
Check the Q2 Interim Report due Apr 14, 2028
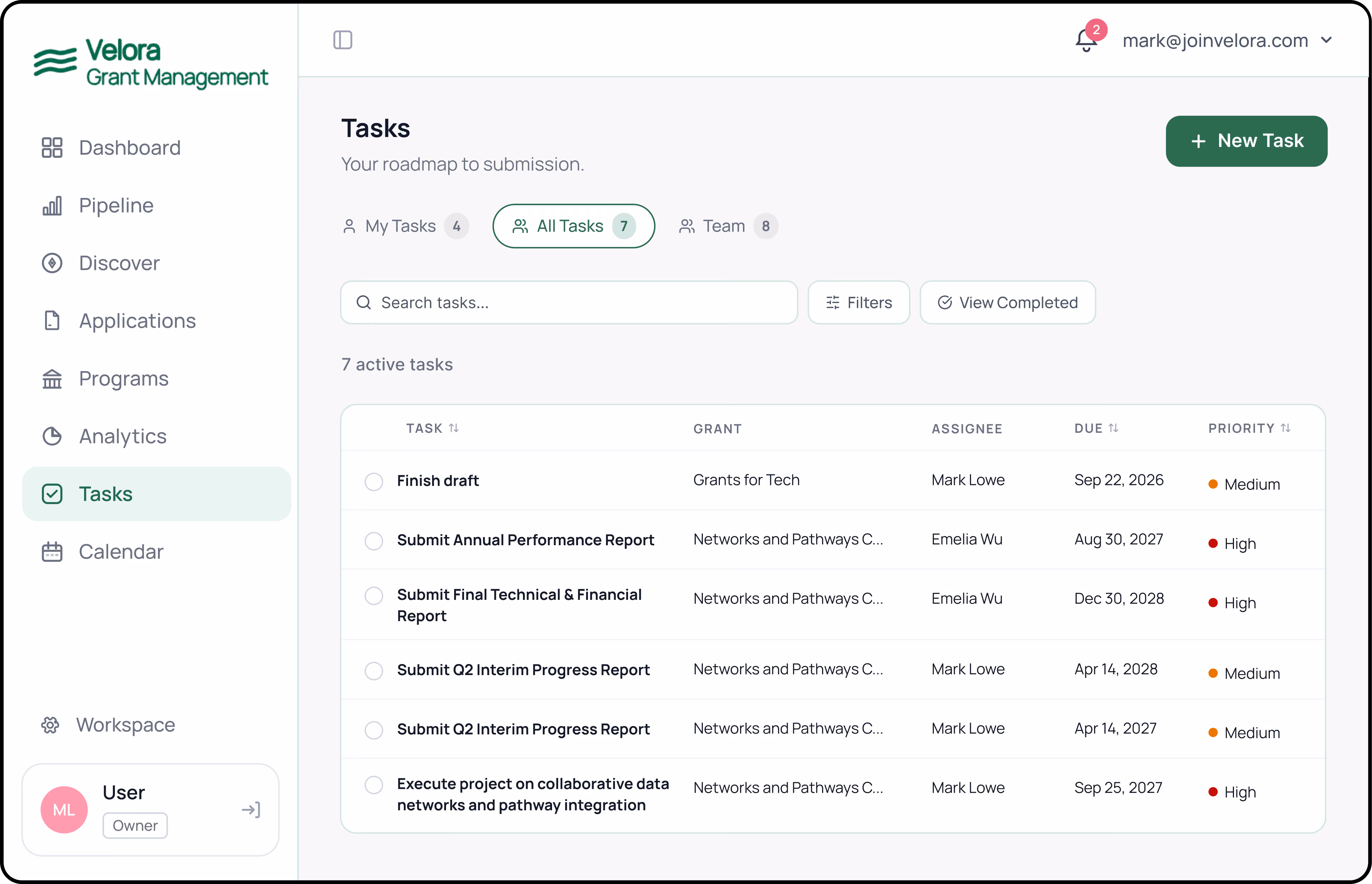(x=374, y=670)
